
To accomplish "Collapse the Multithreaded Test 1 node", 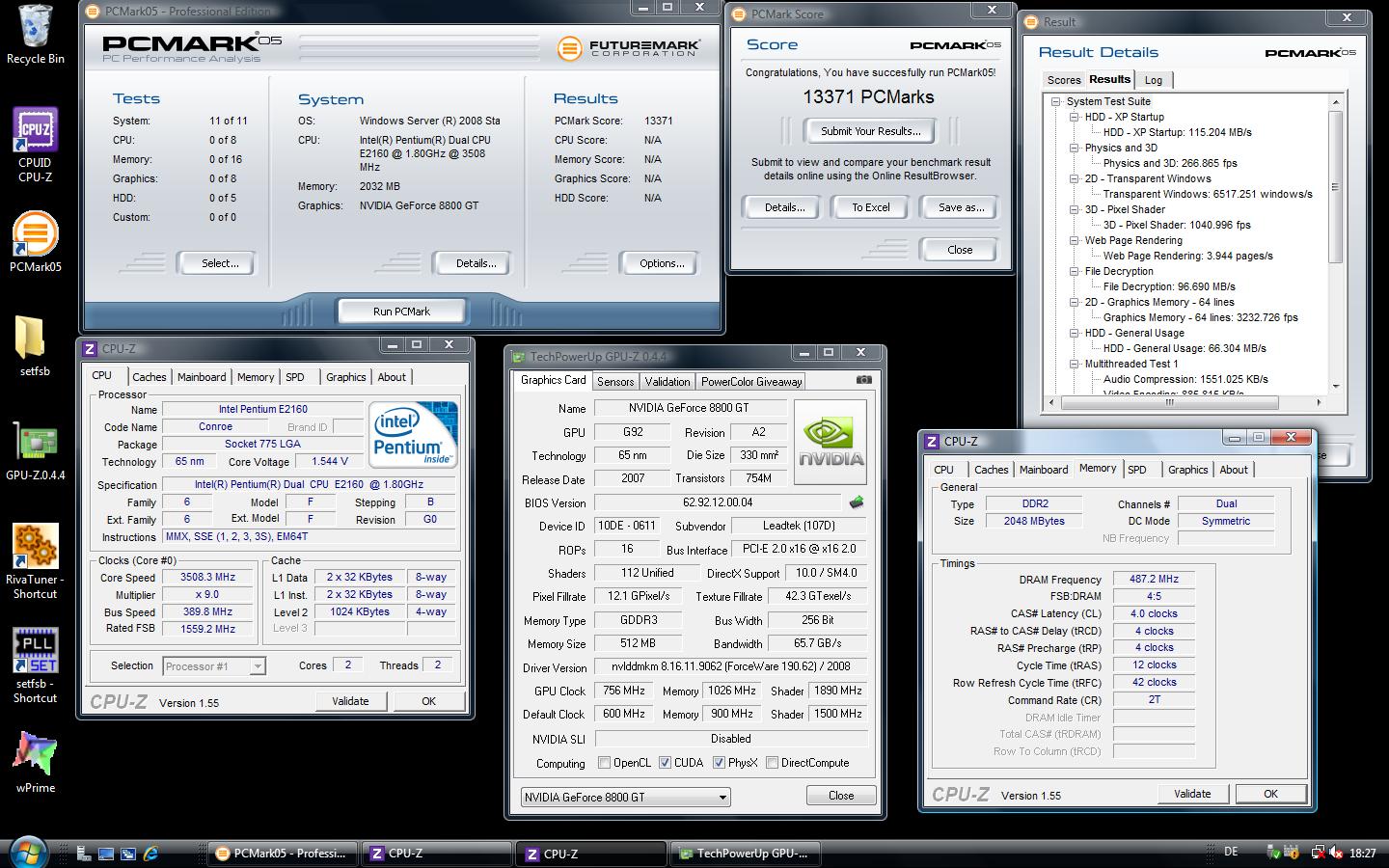I will click(x=1075, y=364).
